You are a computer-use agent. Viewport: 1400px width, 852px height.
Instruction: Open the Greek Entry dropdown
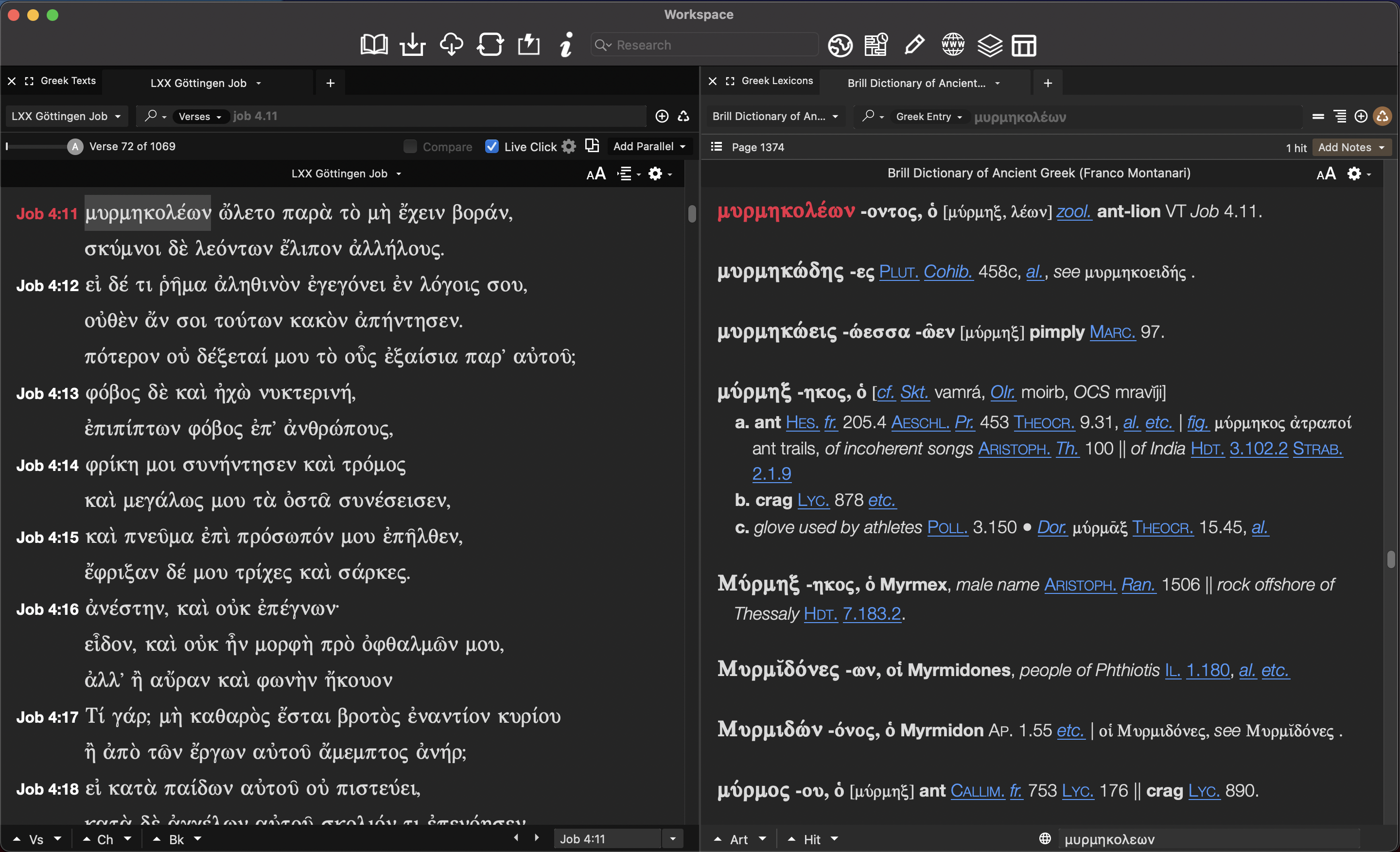(929, 117)
